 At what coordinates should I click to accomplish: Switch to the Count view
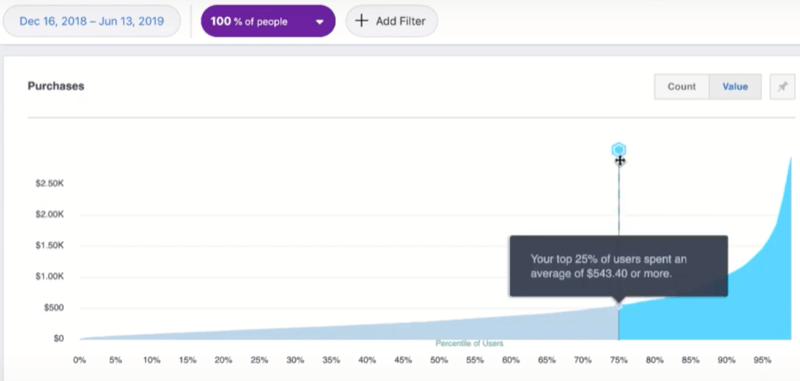(682, 87)
